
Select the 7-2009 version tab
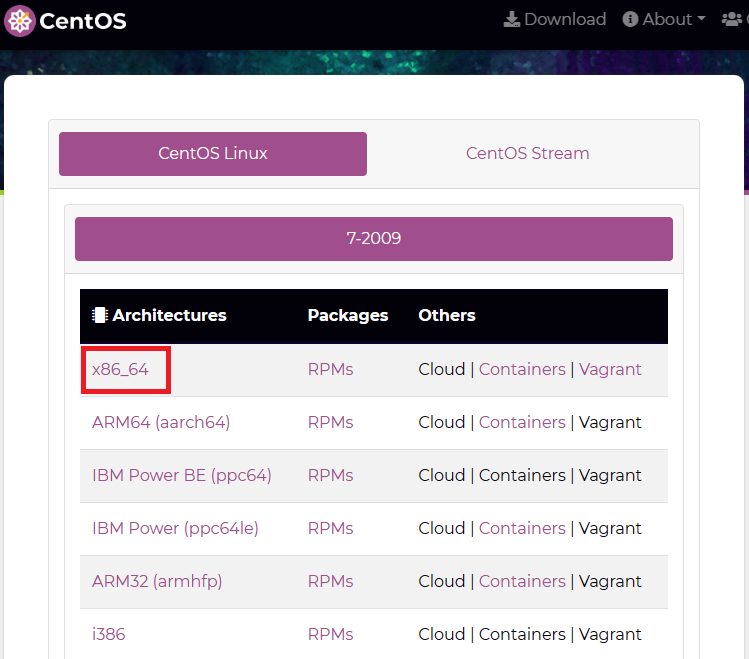(374, 239)
